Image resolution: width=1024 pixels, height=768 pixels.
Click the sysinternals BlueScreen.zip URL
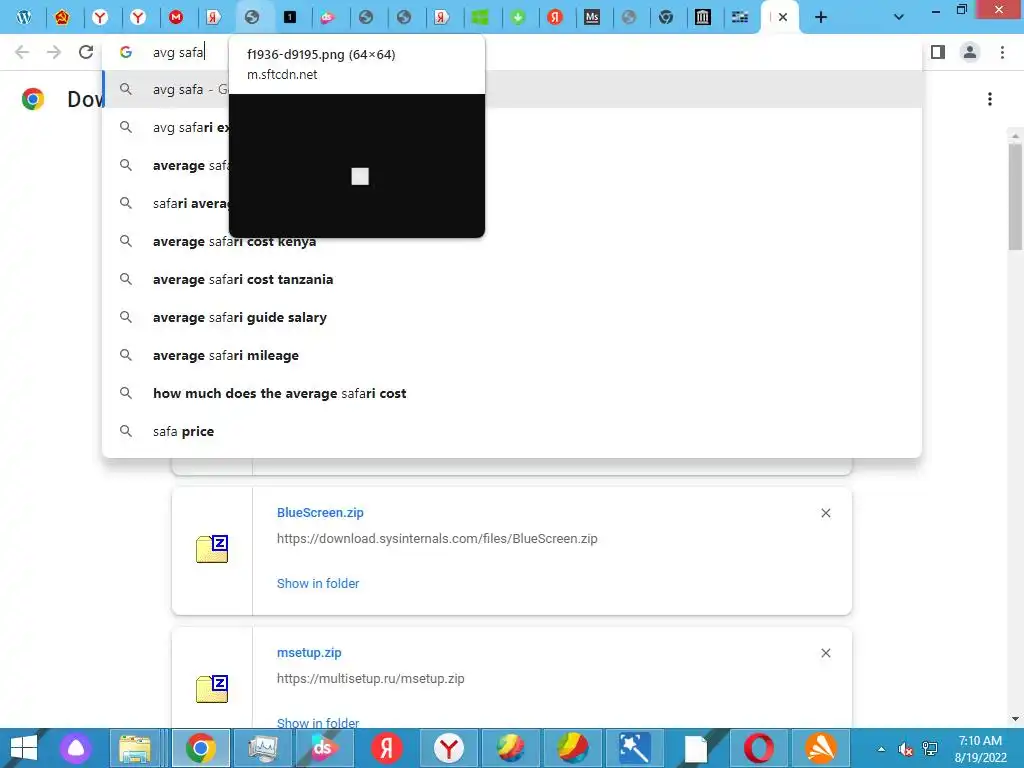coord(437,539)
